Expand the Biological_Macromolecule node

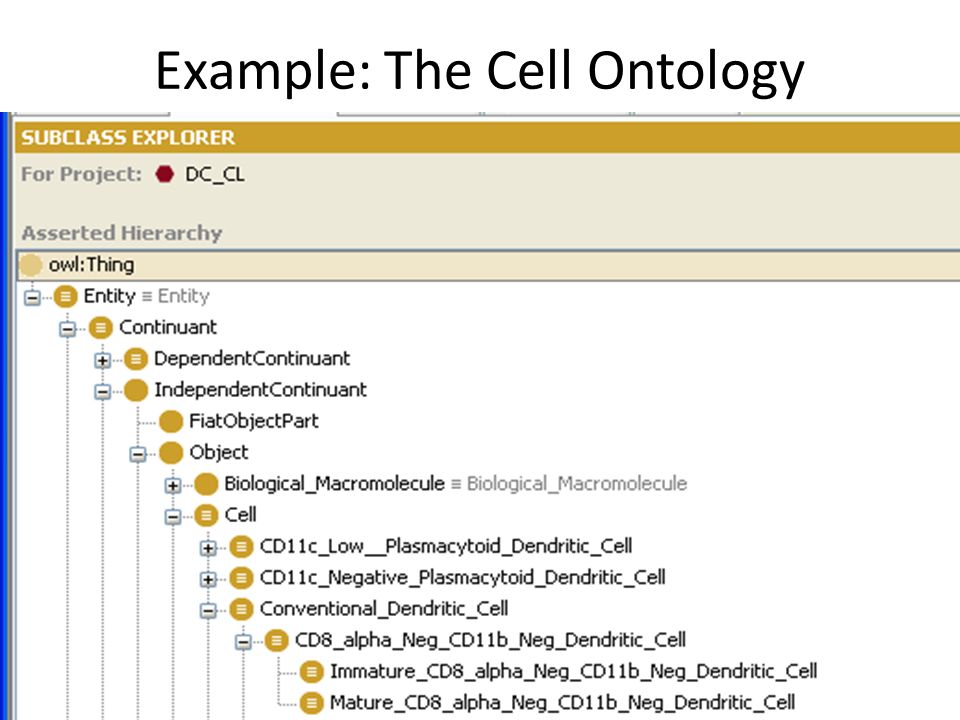coord(173,486)
